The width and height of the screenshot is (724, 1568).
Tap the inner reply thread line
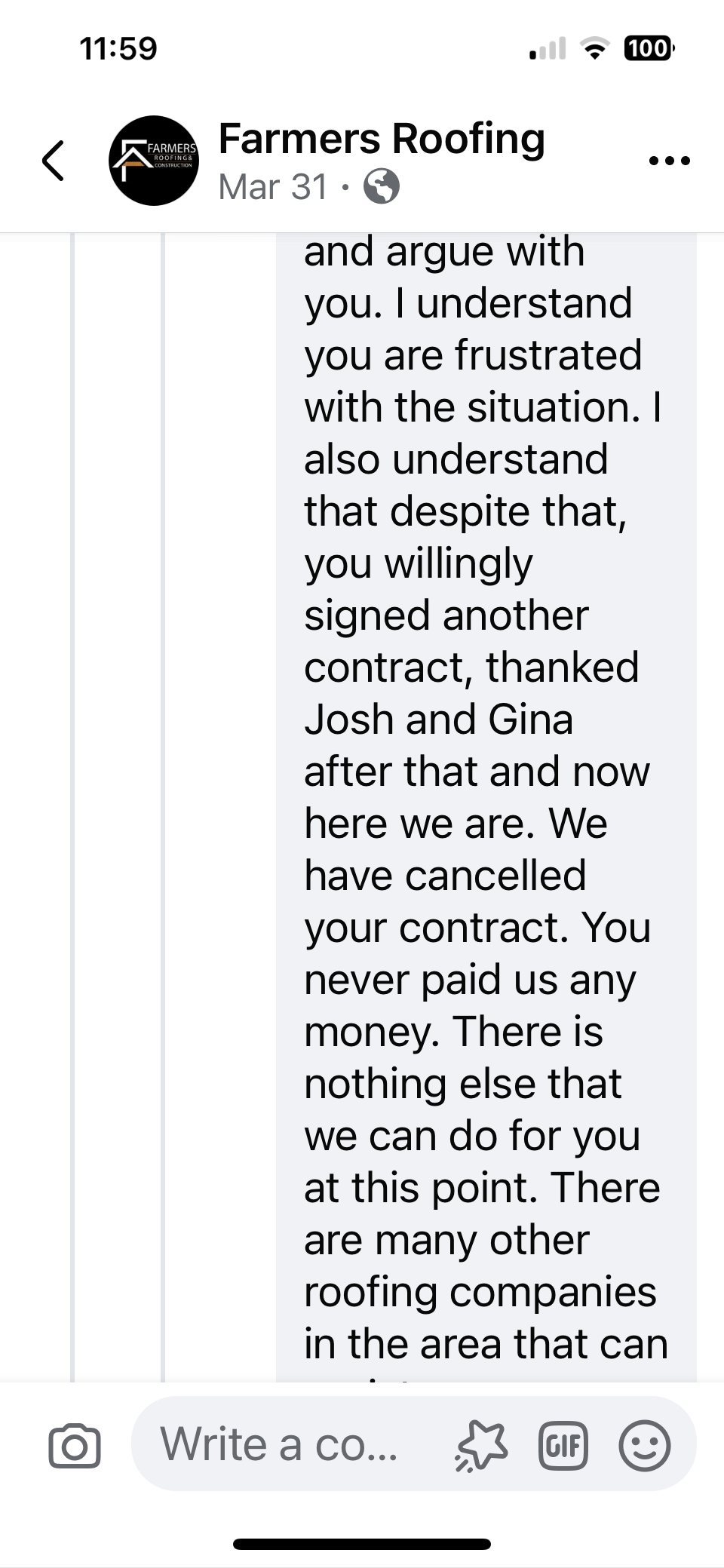[x=163, y=807]
